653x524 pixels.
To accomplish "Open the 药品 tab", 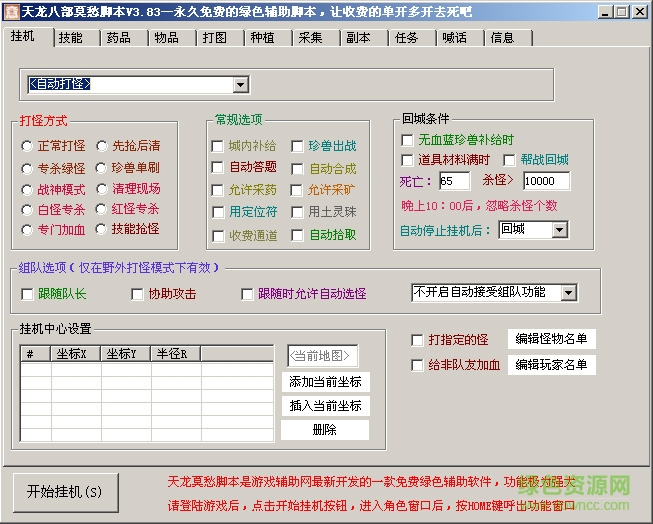I will pos(118,38).
